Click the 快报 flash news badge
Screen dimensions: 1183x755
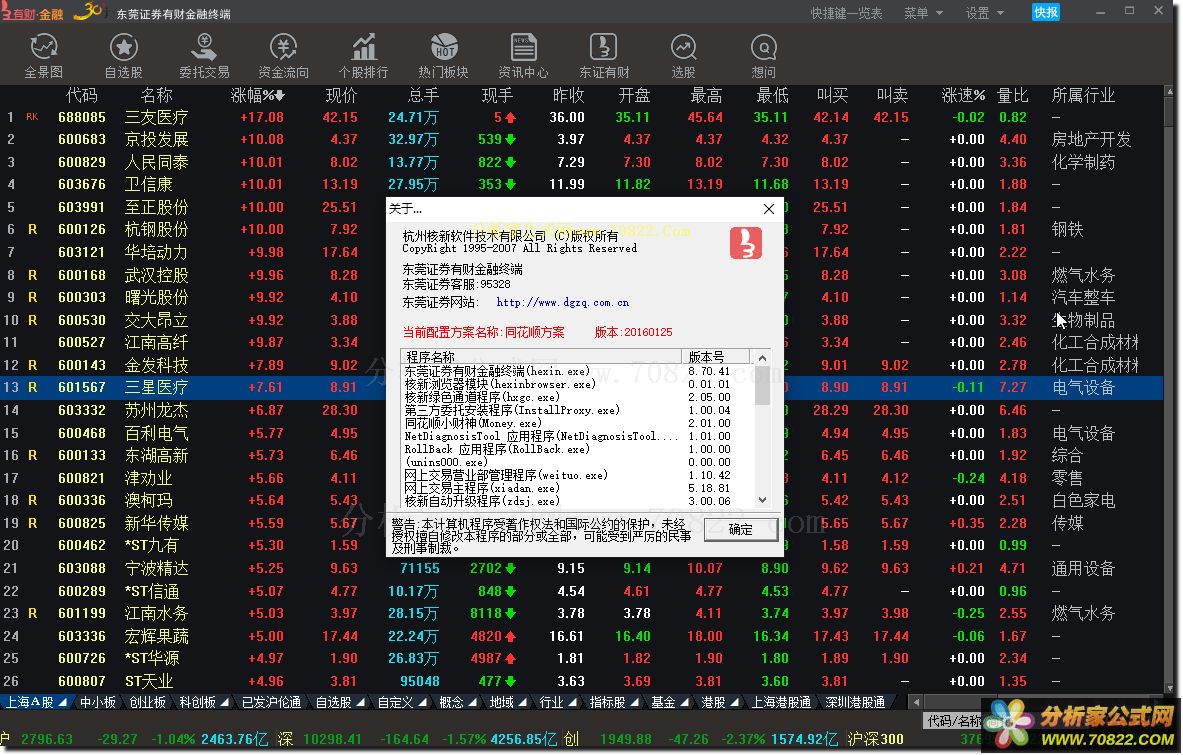pyautogui.click(x=1046, y=12)
